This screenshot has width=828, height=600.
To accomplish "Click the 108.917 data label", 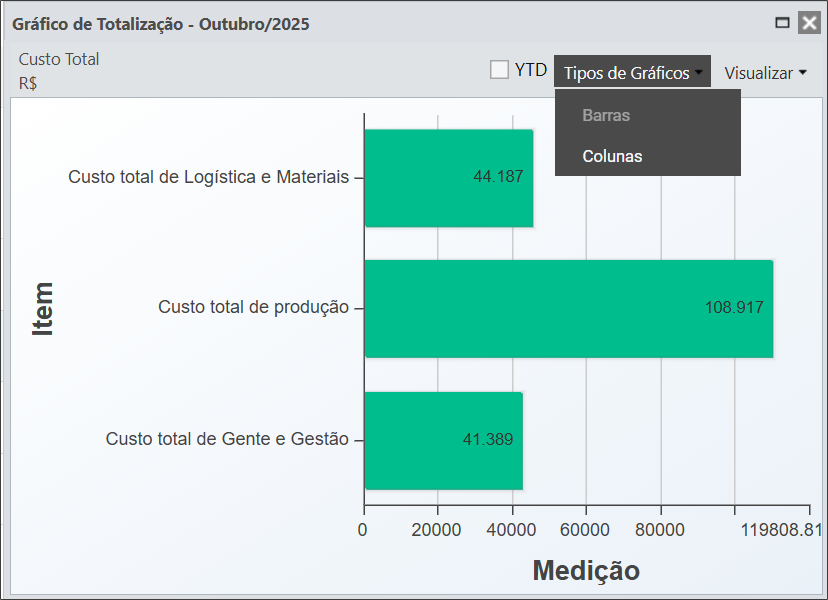I will coord(734,308).
